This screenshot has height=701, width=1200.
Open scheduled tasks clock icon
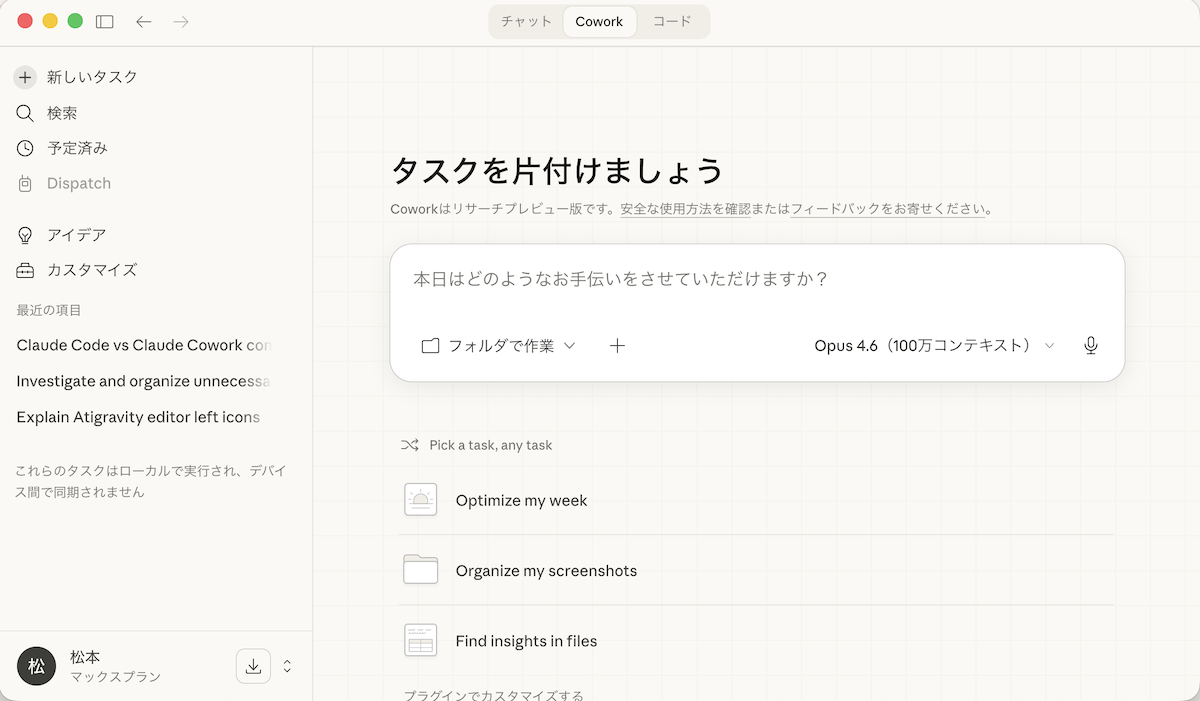pyautogui.click(x=25, y=148)
